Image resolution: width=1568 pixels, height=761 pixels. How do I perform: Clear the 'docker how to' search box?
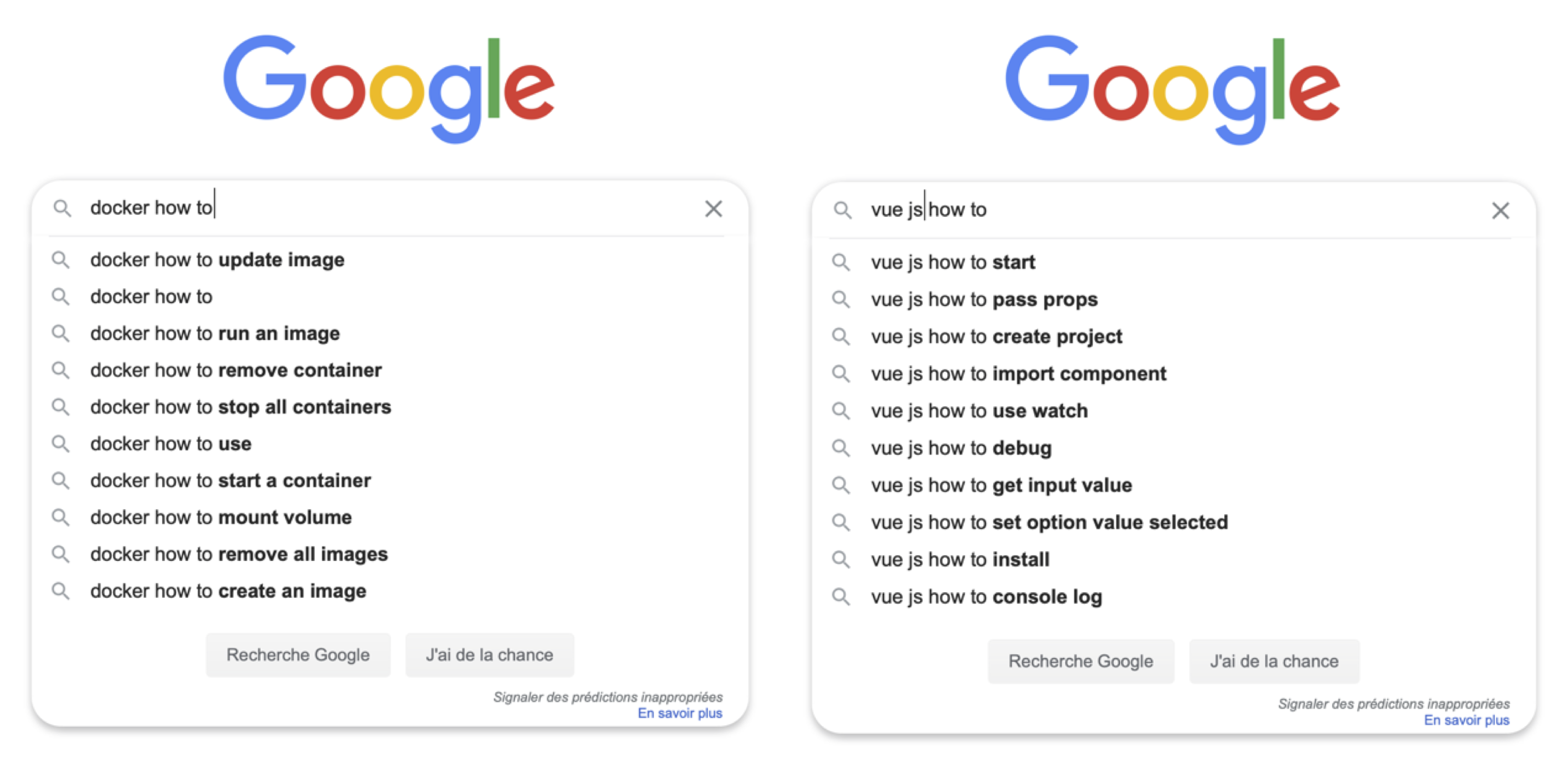pos(713,209)
